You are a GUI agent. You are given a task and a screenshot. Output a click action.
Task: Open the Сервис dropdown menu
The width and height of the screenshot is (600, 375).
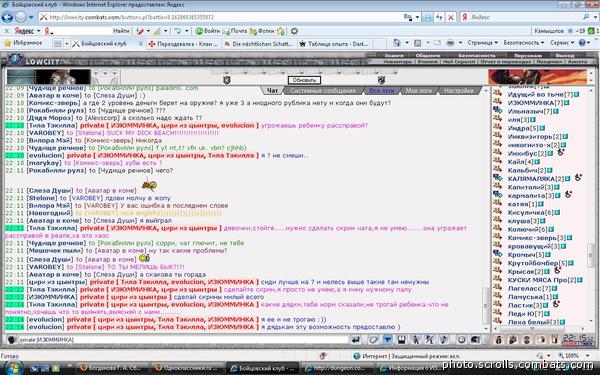pos(562,43)
